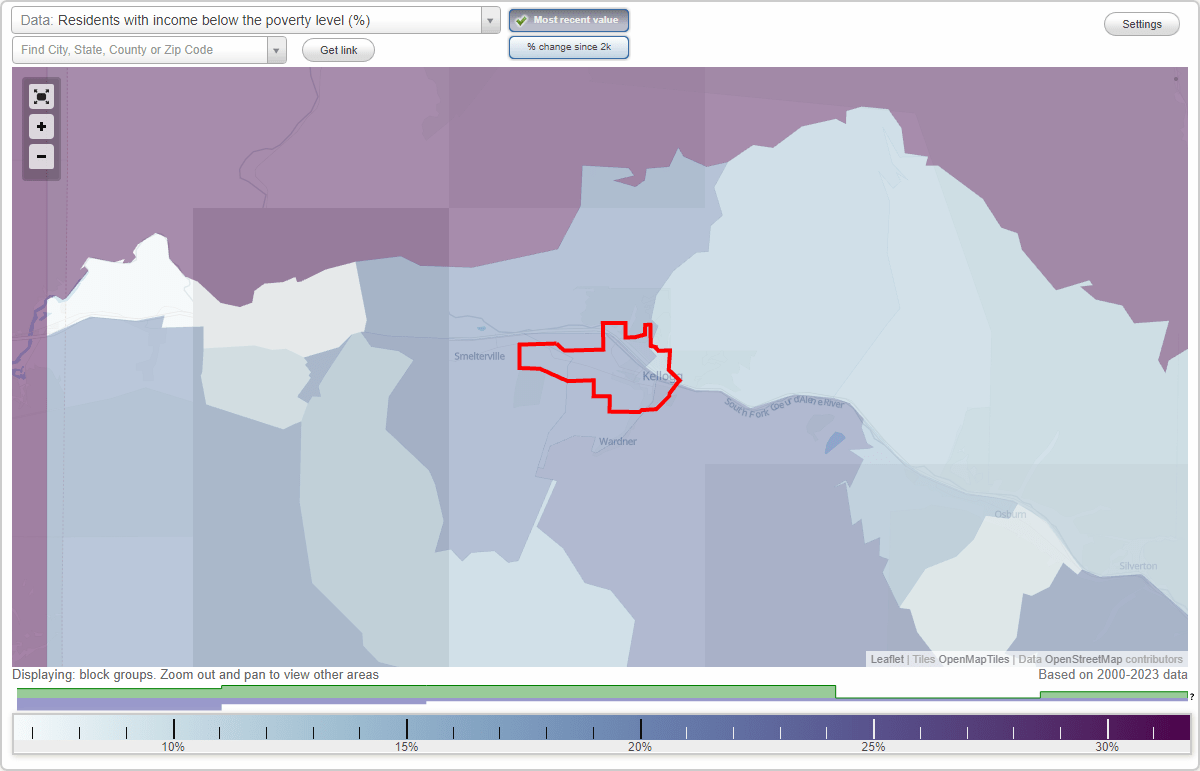Click the 20% mark on color legend
Image resolution: width=1200 pixels, height=771 pixels.
(x=640, y=747)
